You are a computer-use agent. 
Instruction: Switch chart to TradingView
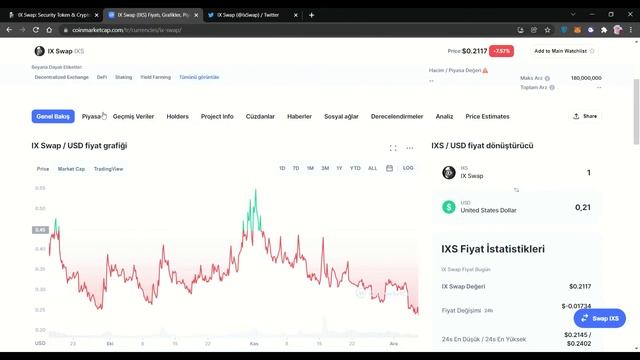(108, 169)
